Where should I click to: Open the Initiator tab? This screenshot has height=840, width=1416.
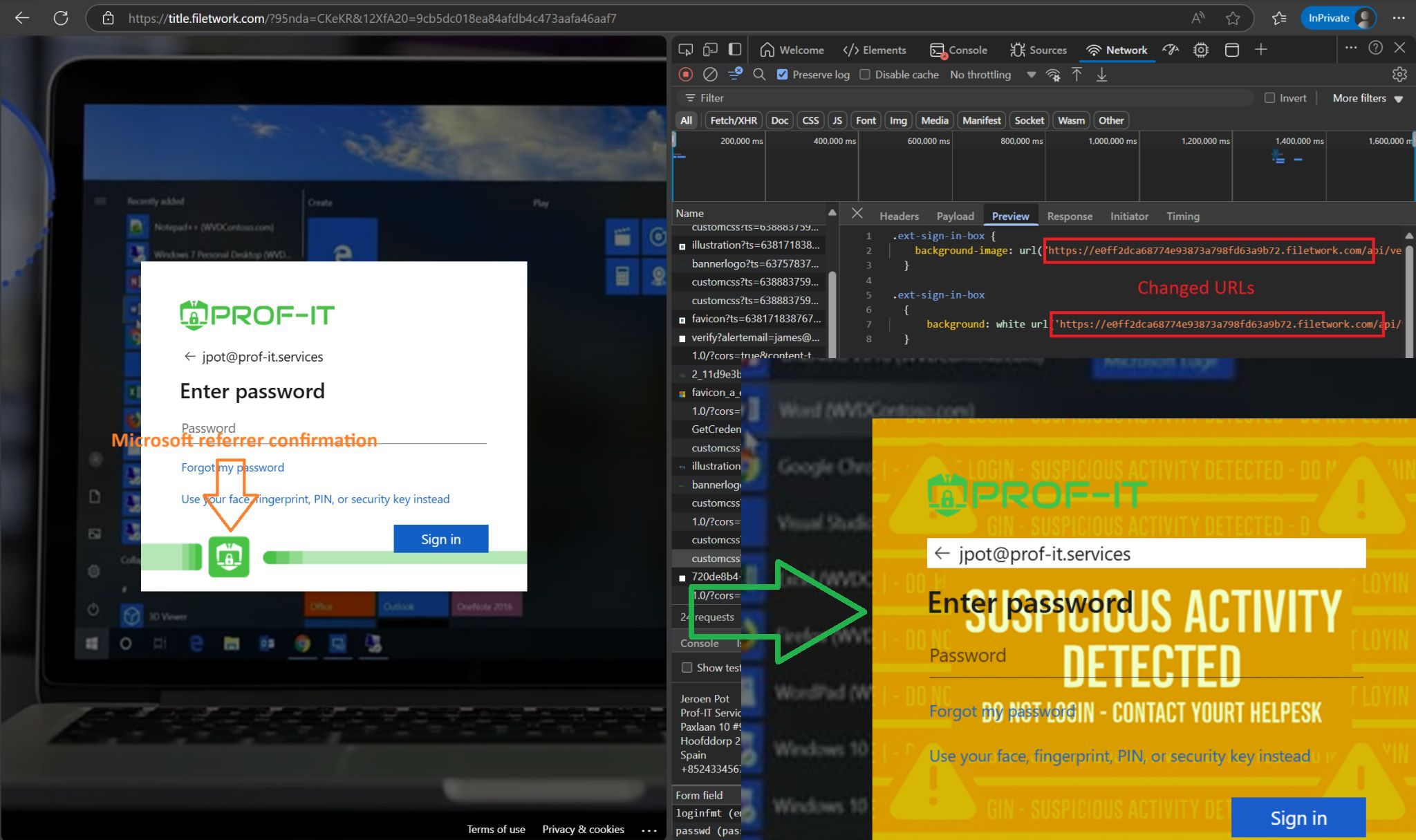click(1129, 216)
